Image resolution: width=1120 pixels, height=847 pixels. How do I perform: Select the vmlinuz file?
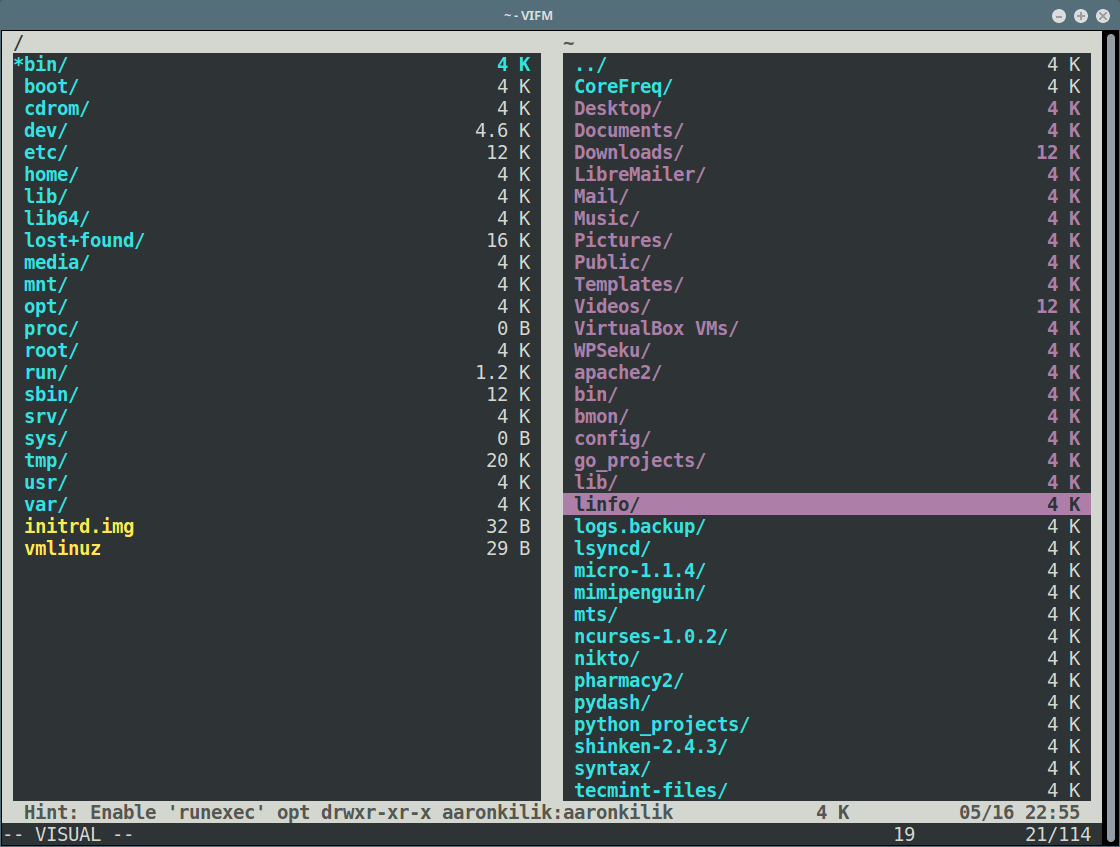click(276, 549)
